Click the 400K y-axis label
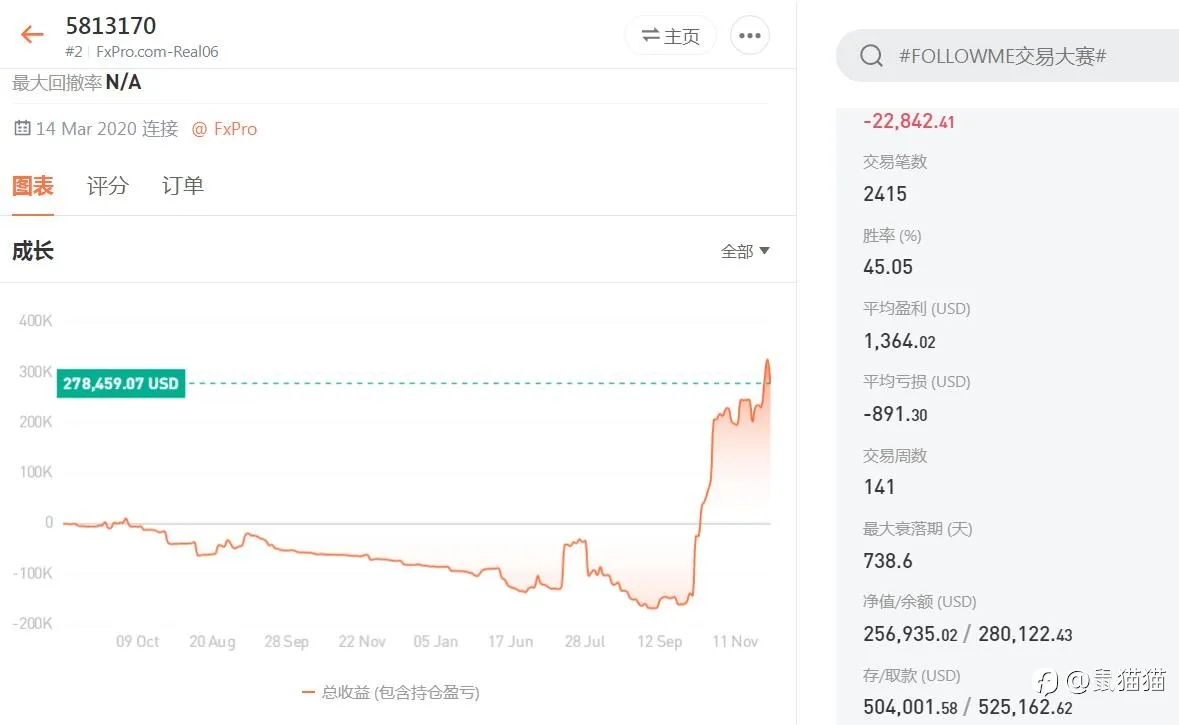This screenshot has height=725, width=1179. point(35,321)
